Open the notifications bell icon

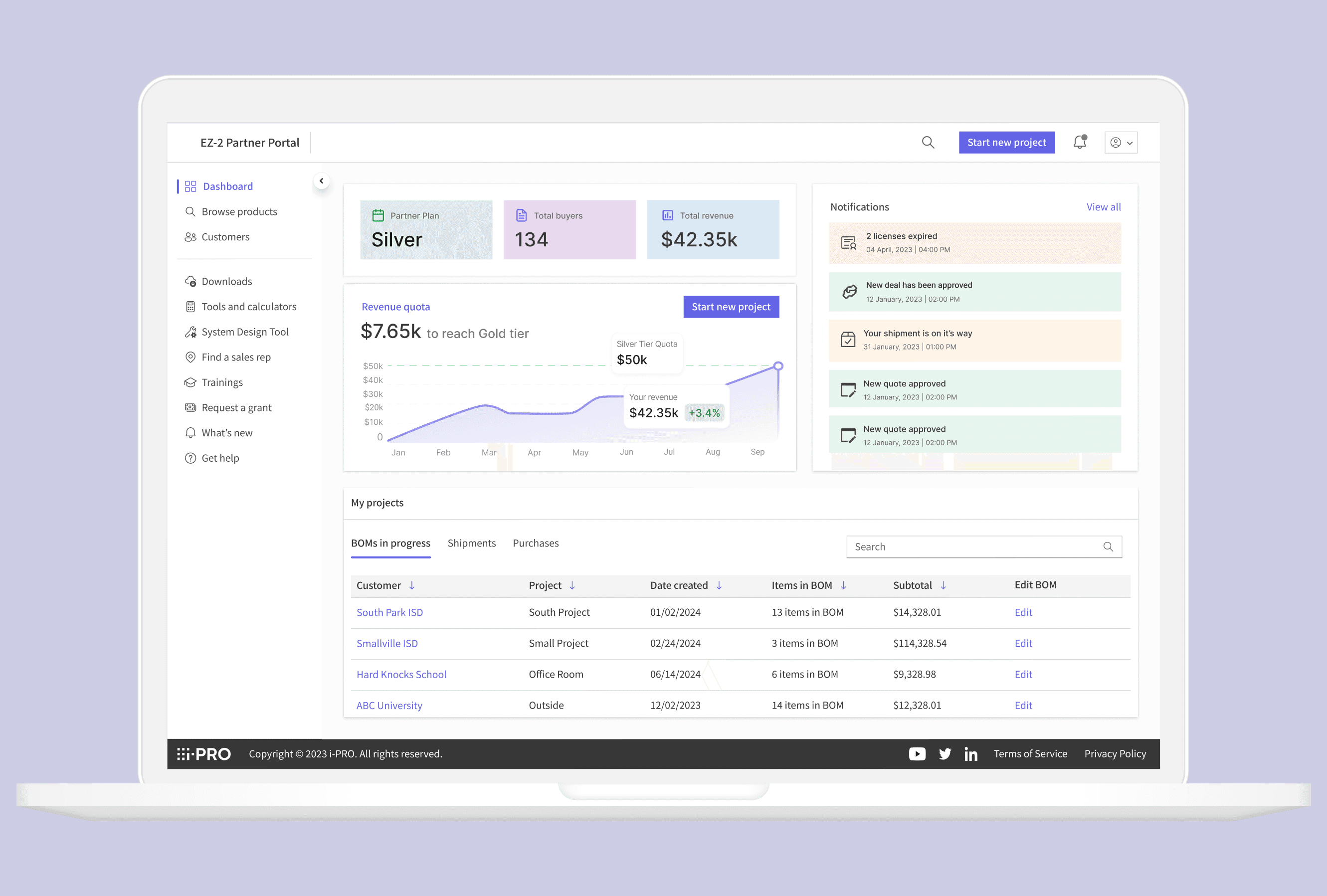point(1079,142)
